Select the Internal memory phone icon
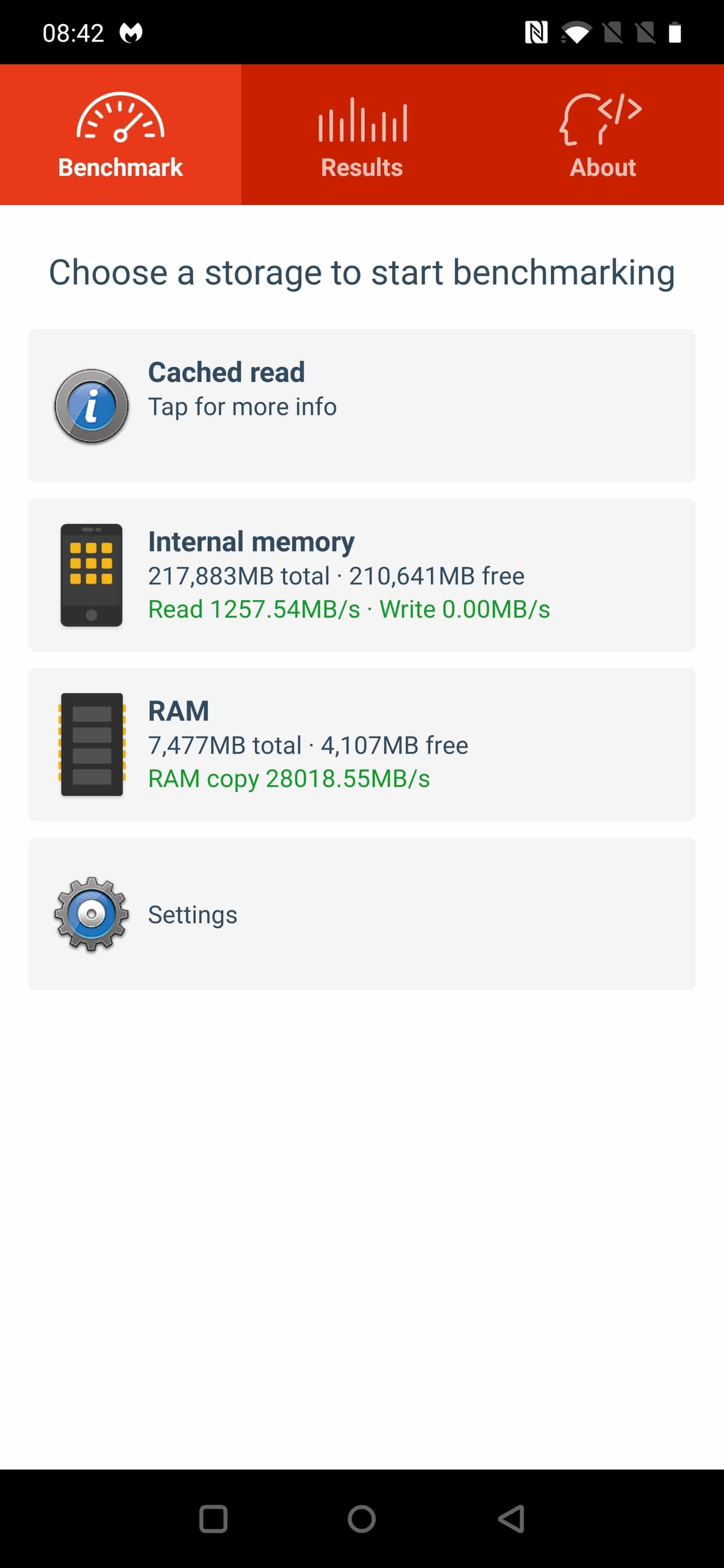 tap(92, 575)
